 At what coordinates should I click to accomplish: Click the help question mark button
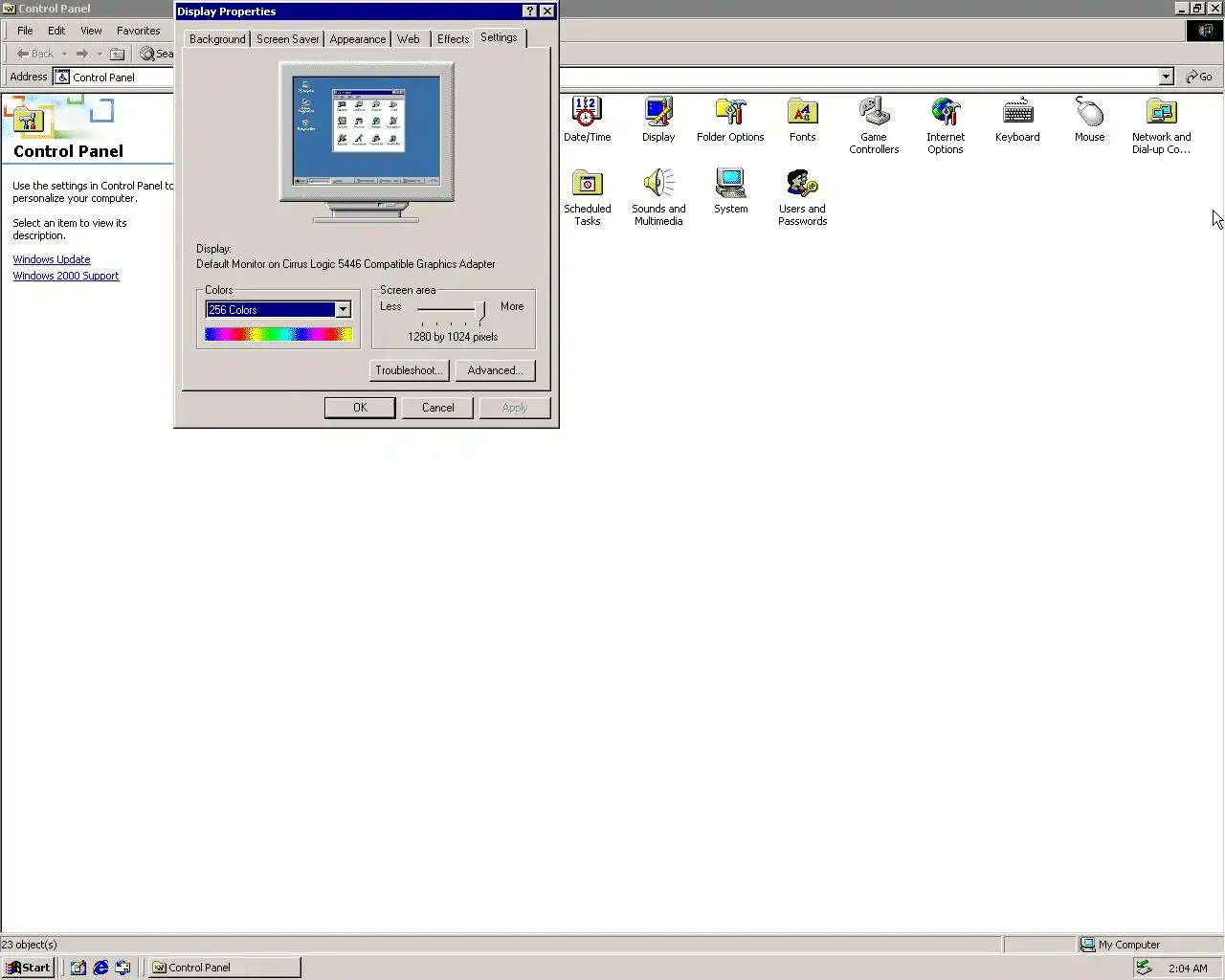click(x=530, y=11)
